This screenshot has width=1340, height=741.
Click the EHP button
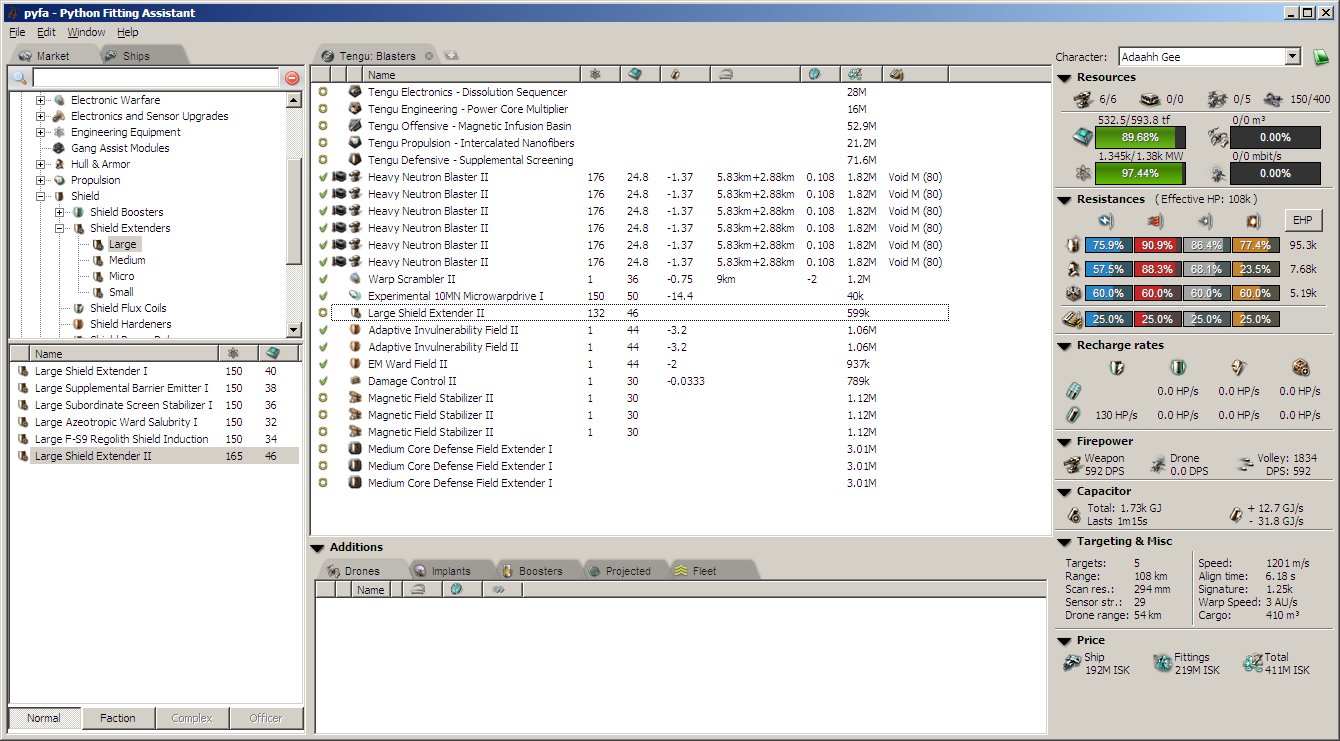coord(1303,221)
